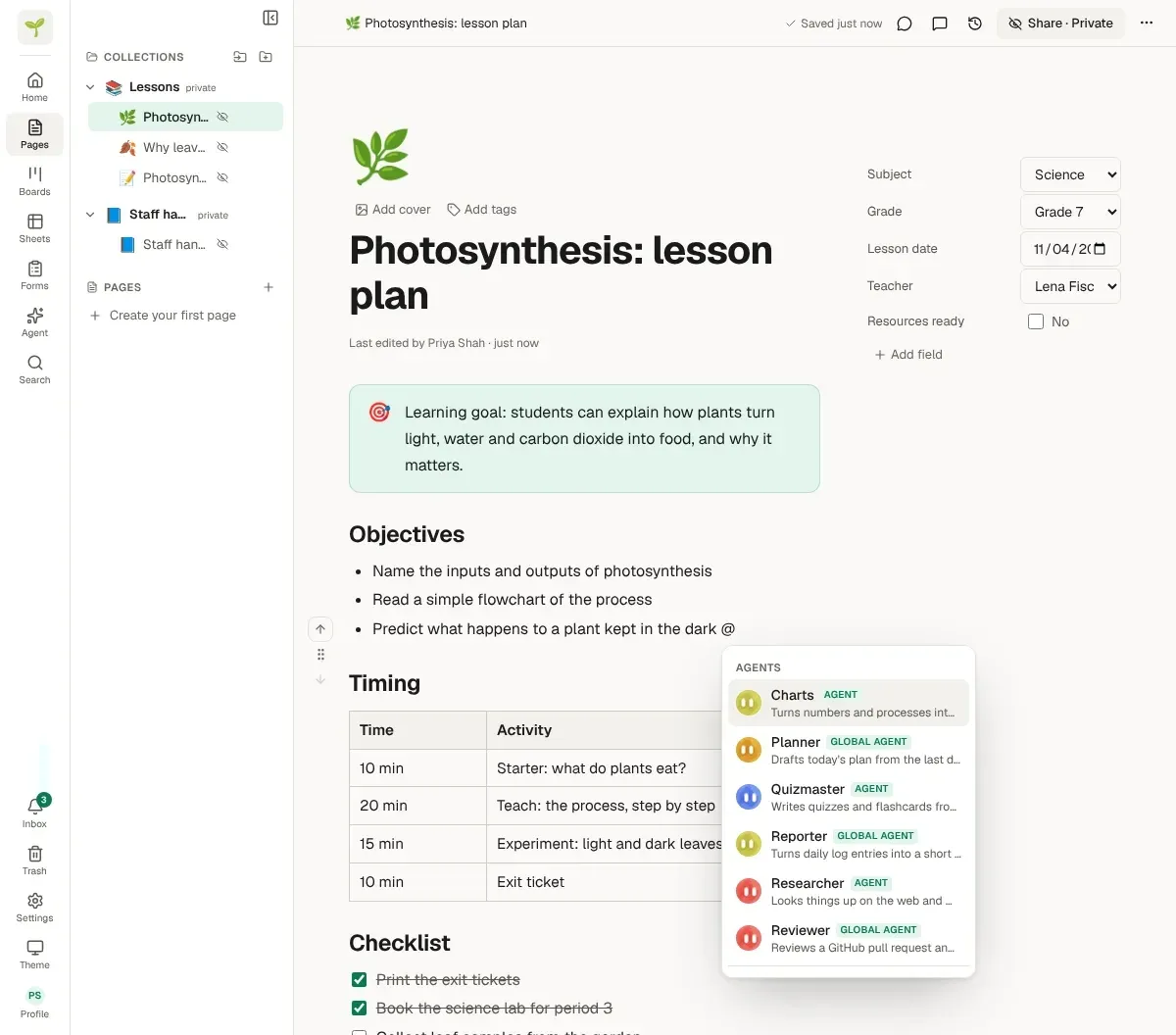Image resolution: width=1176 pixels, height=1035 pixels.
Task: Click the block drag handle dots
Action: pyautogui.click(x=320, y=655)
